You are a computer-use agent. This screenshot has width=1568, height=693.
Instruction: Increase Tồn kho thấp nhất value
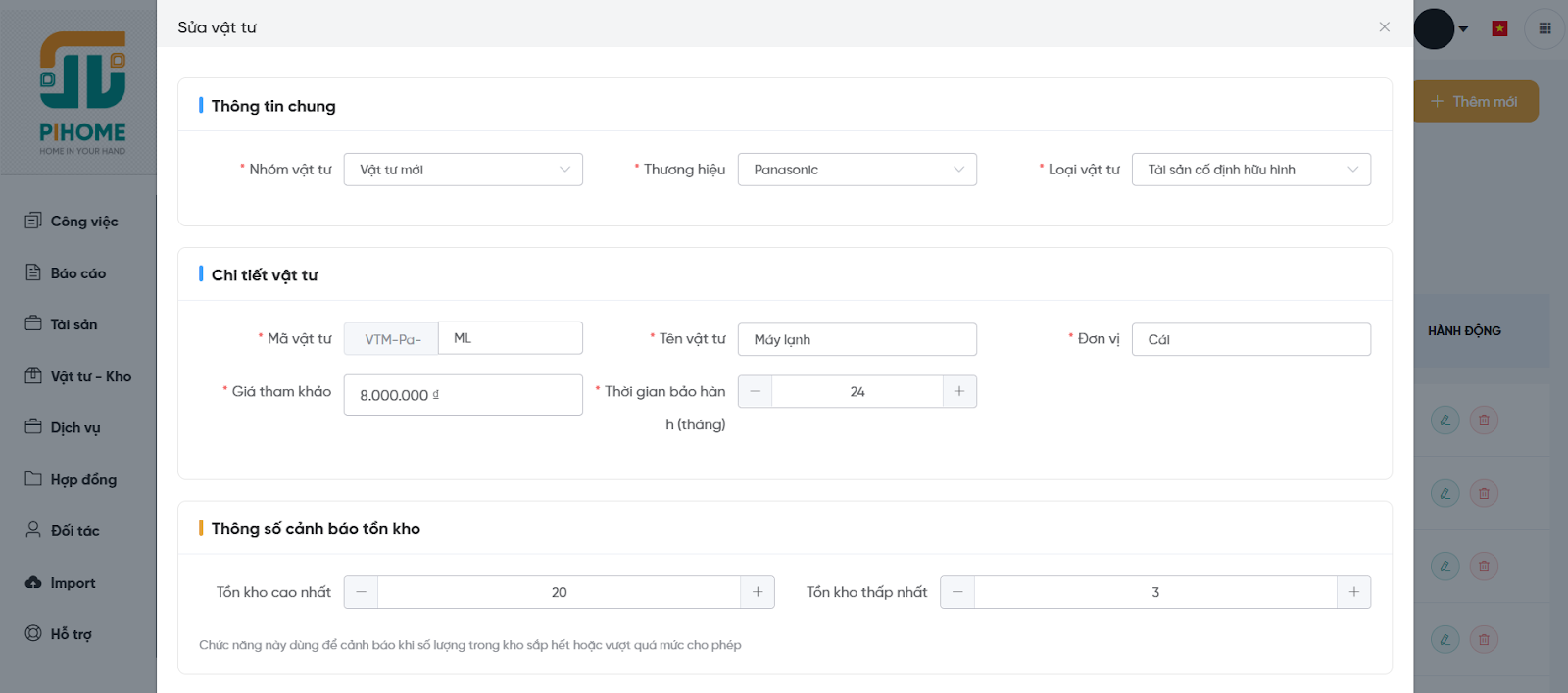pyautogui.click(x=1353, y=592)
